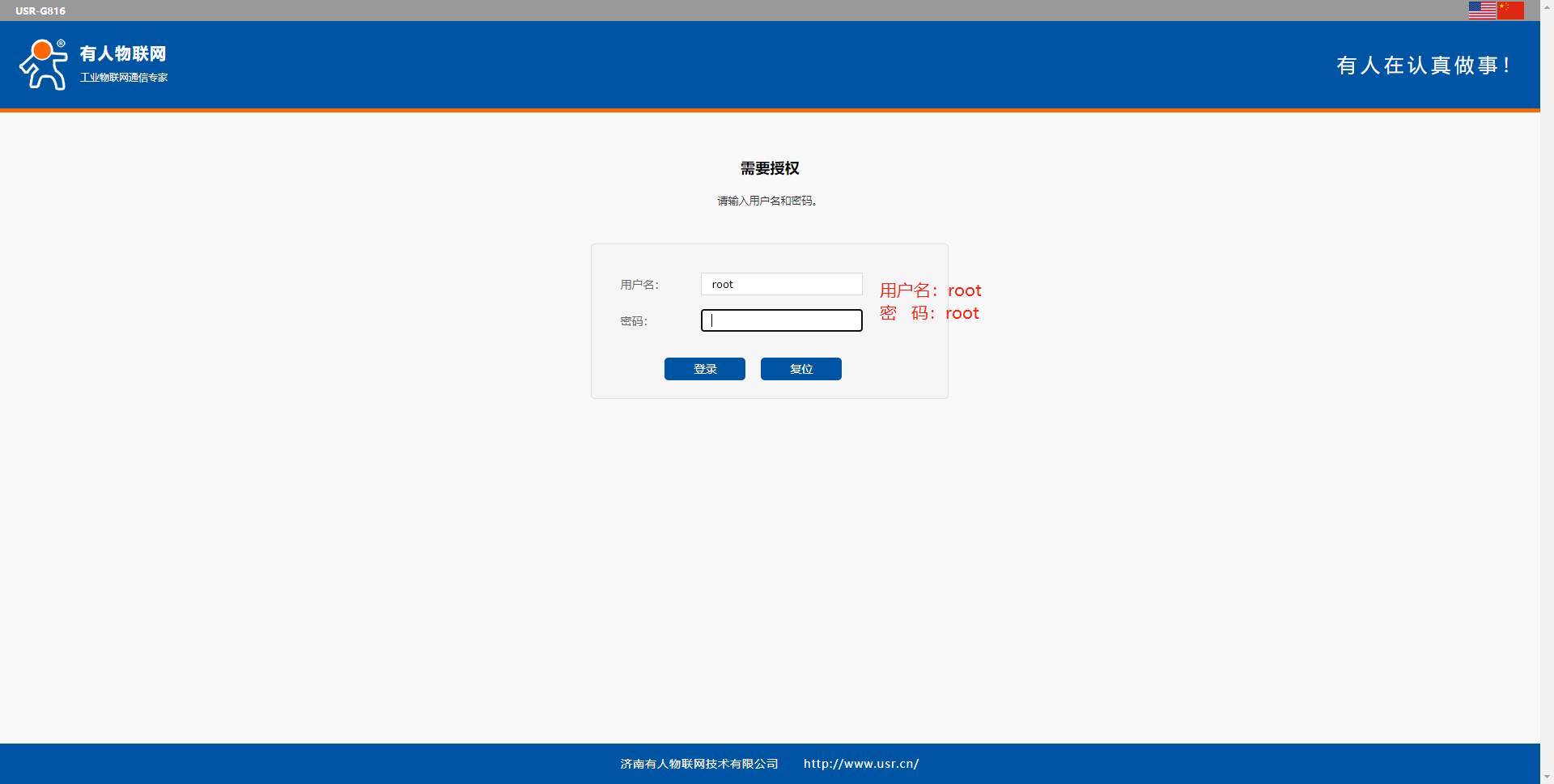Click the 有人物联网 brand name in header
The image size is (1554, 784).
click(x=123, y=53)
